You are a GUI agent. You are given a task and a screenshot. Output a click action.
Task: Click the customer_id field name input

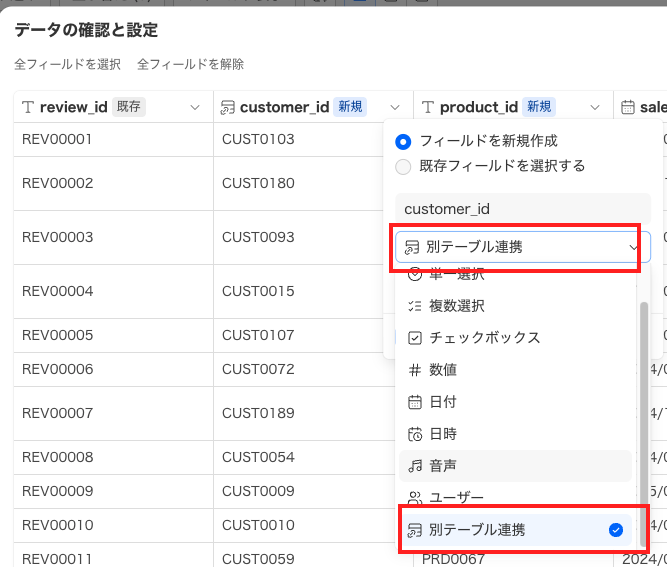click(x=522, y=209)
